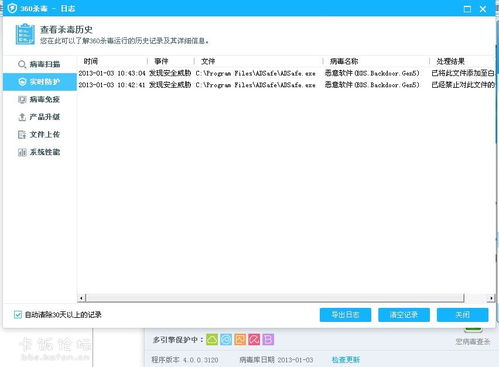Open the 产品升级 log section
Screen dimensions: 499x367
[40, 117]
